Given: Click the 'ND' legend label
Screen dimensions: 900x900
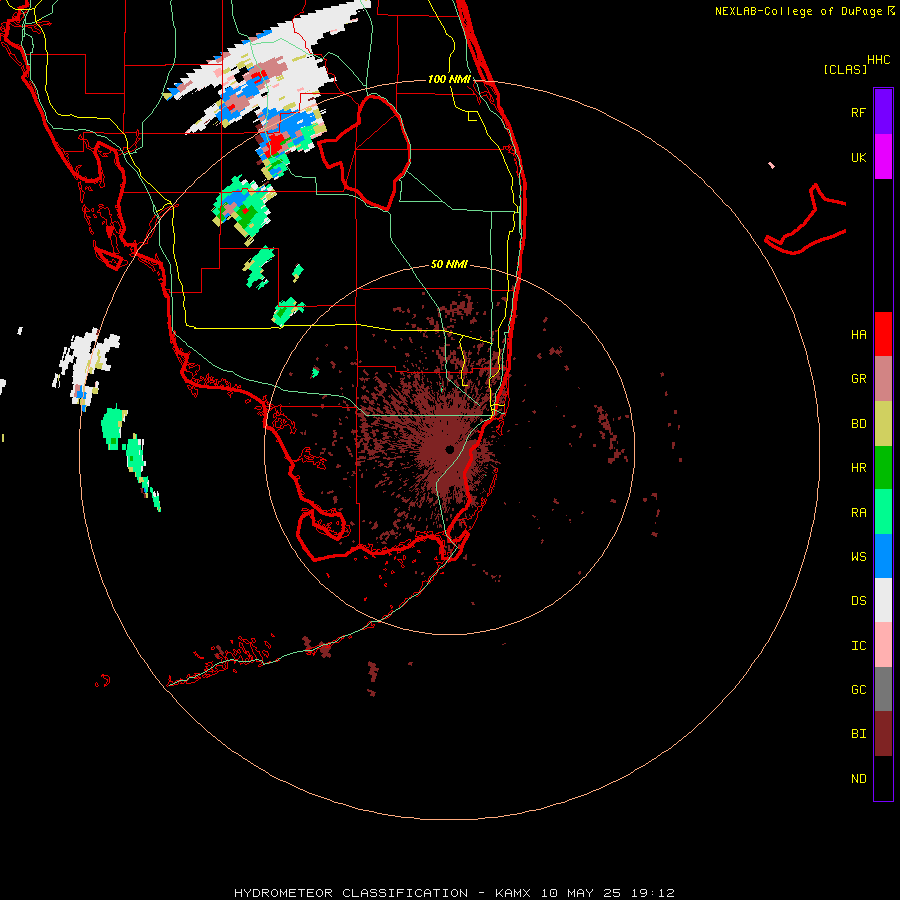Looking at the screenshot, I should point(858,779).
